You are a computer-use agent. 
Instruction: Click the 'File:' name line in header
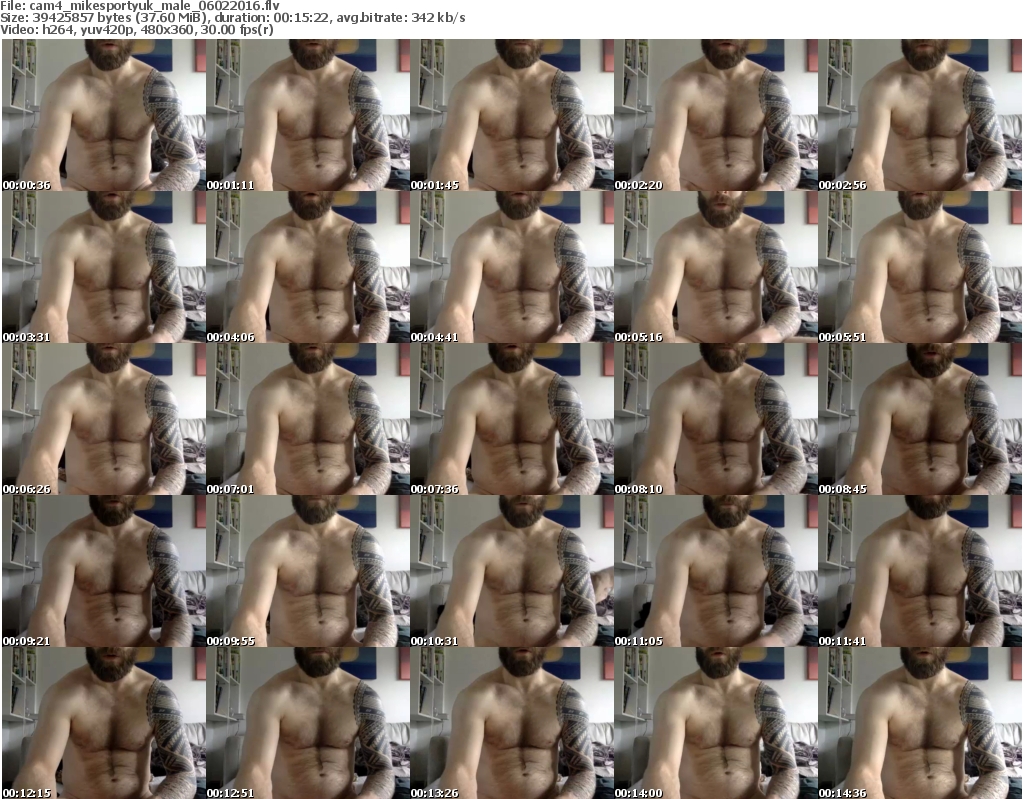[x=140, y=6]
